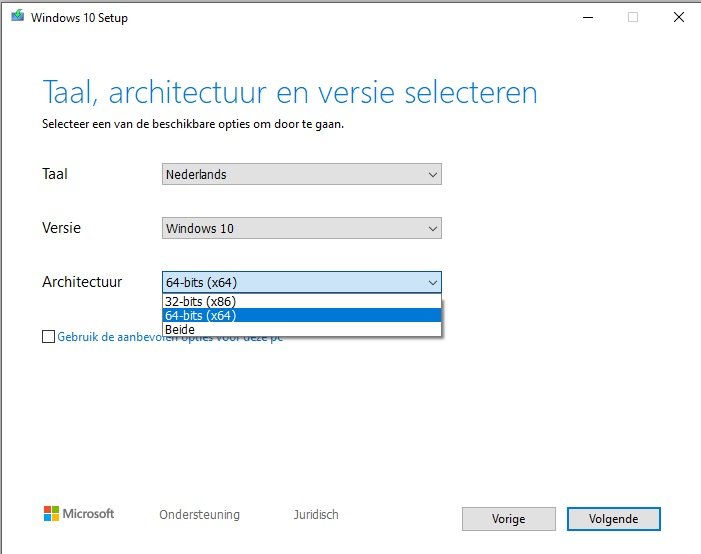
Task: Go back with the Vorige button
Action: pyautogui.click(x=509, y=519)
